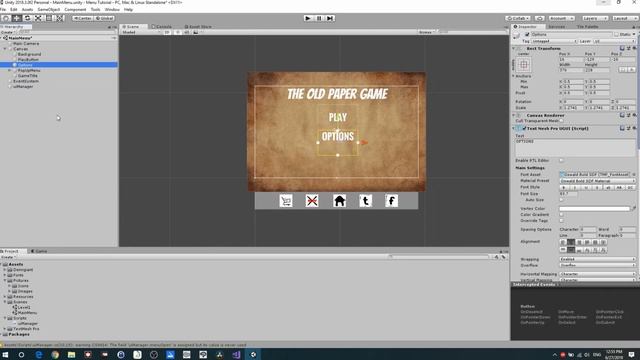Open the Tag dropdown
The image size is (640, 360).
coord(554,41)
